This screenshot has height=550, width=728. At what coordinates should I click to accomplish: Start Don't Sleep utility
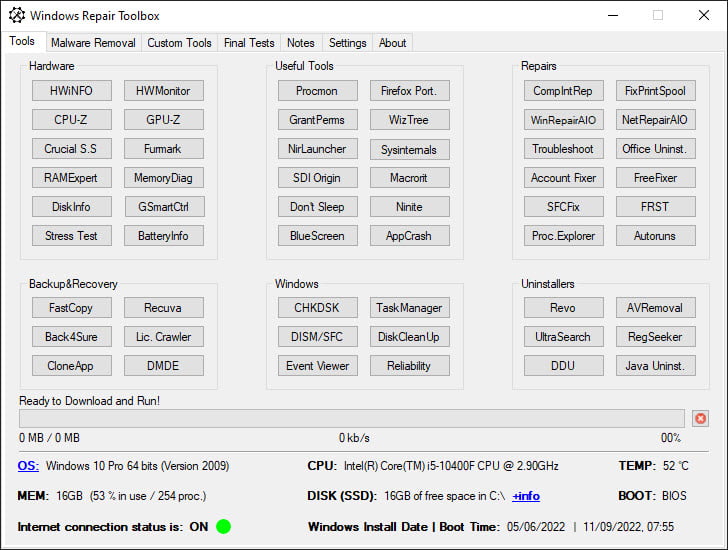318,207
